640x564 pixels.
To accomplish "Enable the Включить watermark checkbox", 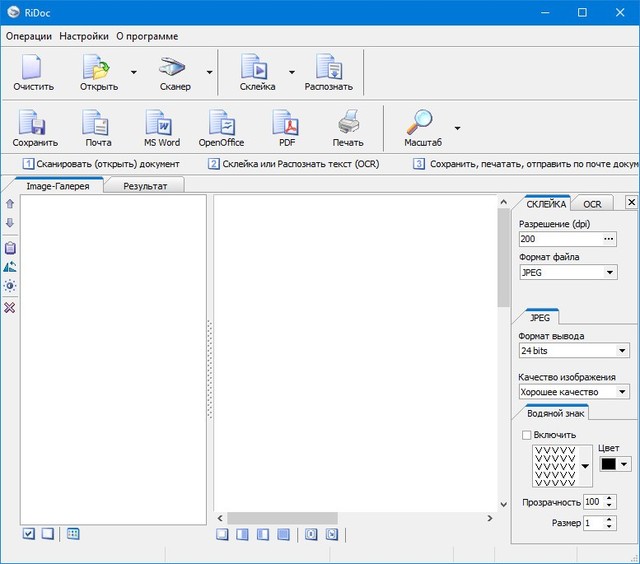I will [x=527, y=435].
